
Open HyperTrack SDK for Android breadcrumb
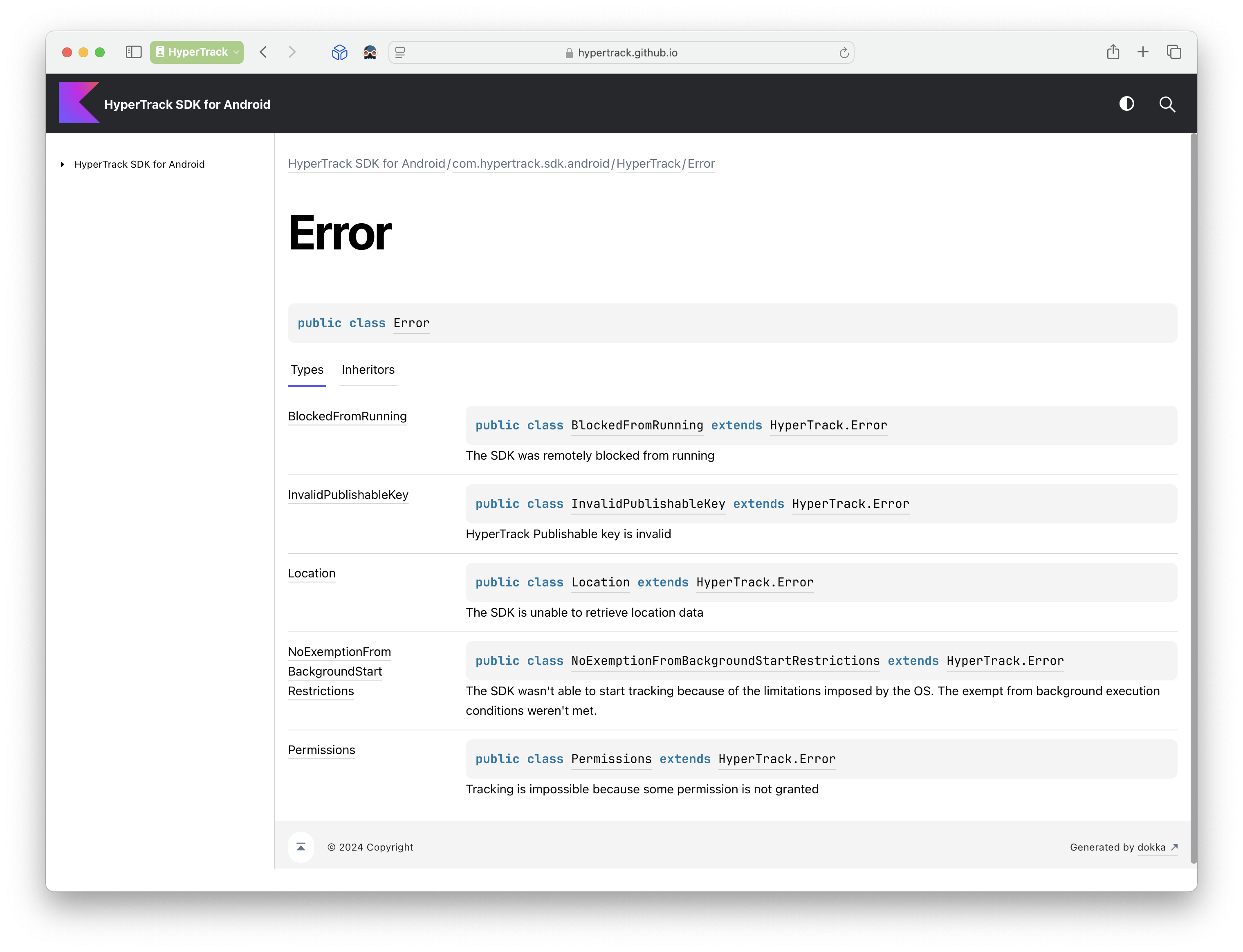366,164
